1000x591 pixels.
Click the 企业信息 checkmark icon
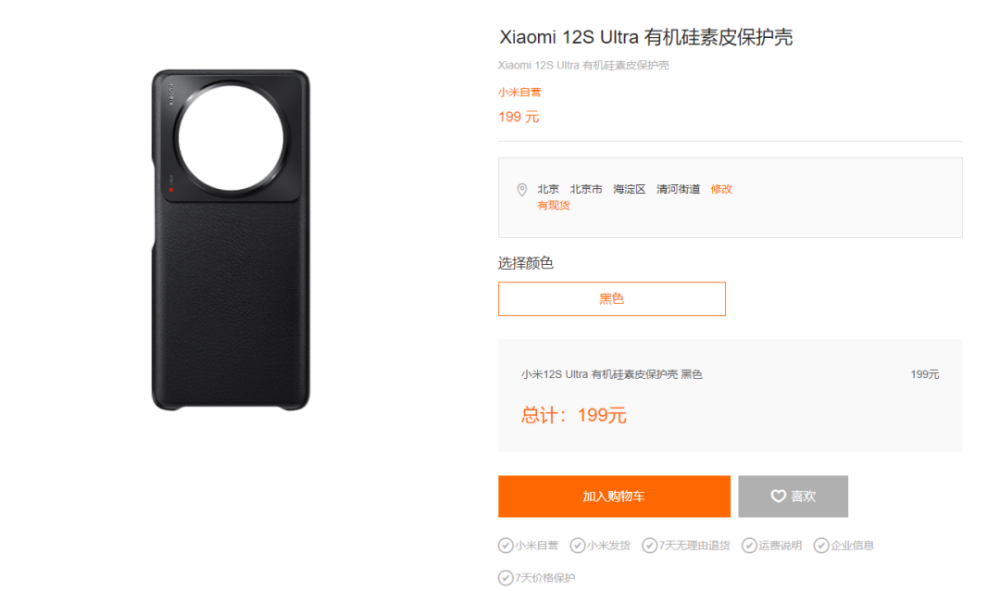pyautogui.click(x=821, y=546)
